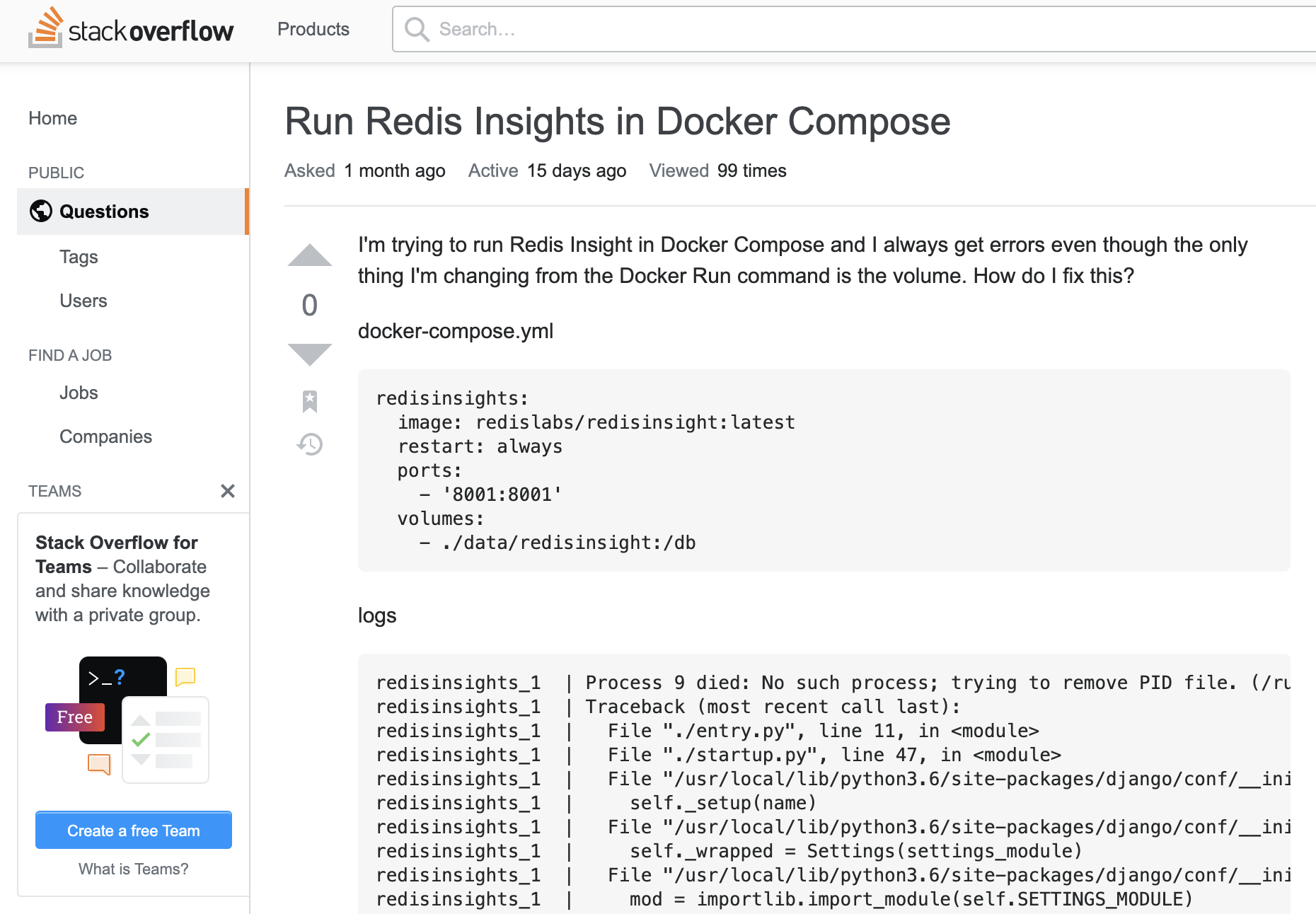Click the search magnifier icon
1316x914 pixels.
coord(417,29)
